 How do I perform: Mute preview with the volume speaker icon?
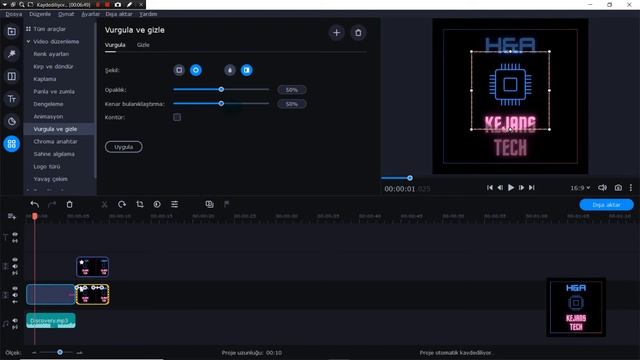[x=602, y=188]
